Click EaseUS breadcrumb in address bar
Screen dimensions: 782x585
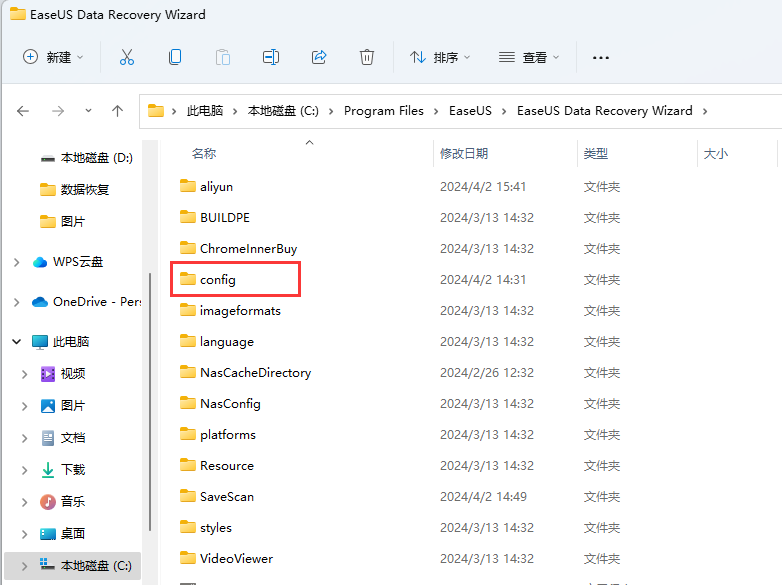click(x=470, y=111)
